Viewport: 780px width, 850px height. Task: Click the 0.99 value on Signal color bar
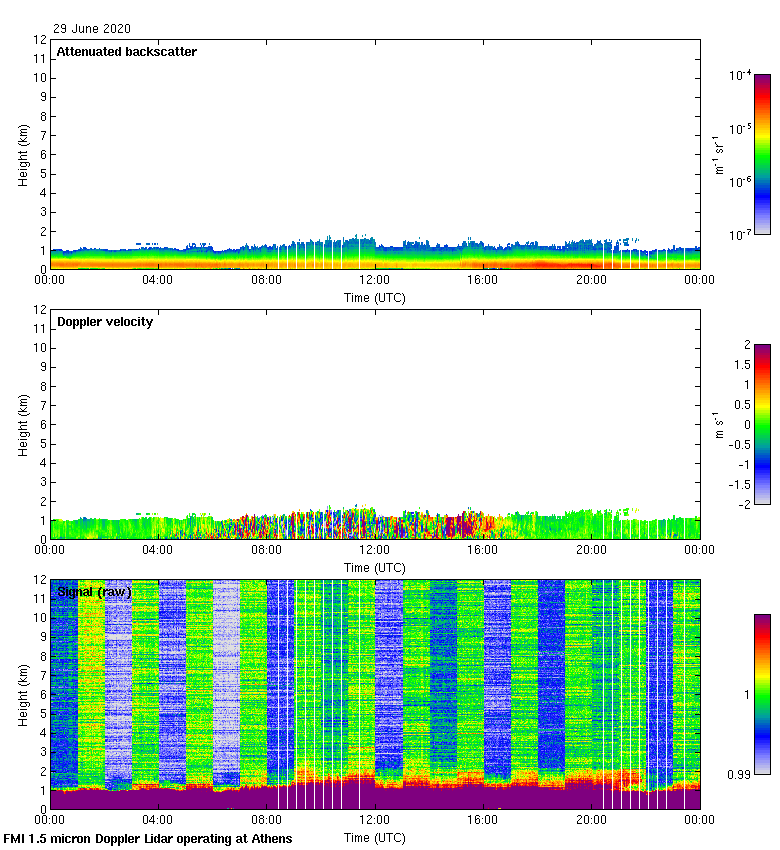737,772
